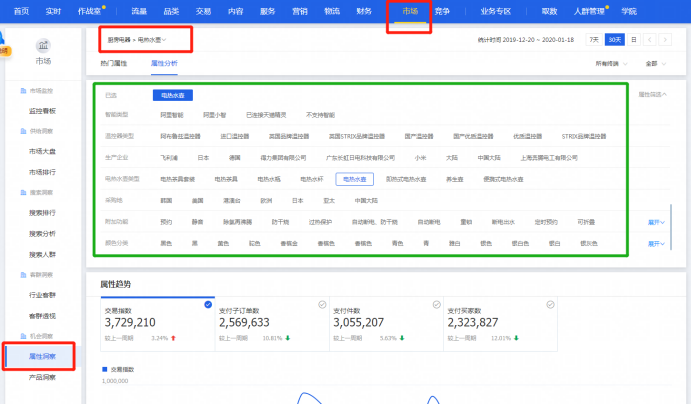Check the 支付件数 metric card
691x405 pixels.
pyautogui.click(x=435, y=304)
